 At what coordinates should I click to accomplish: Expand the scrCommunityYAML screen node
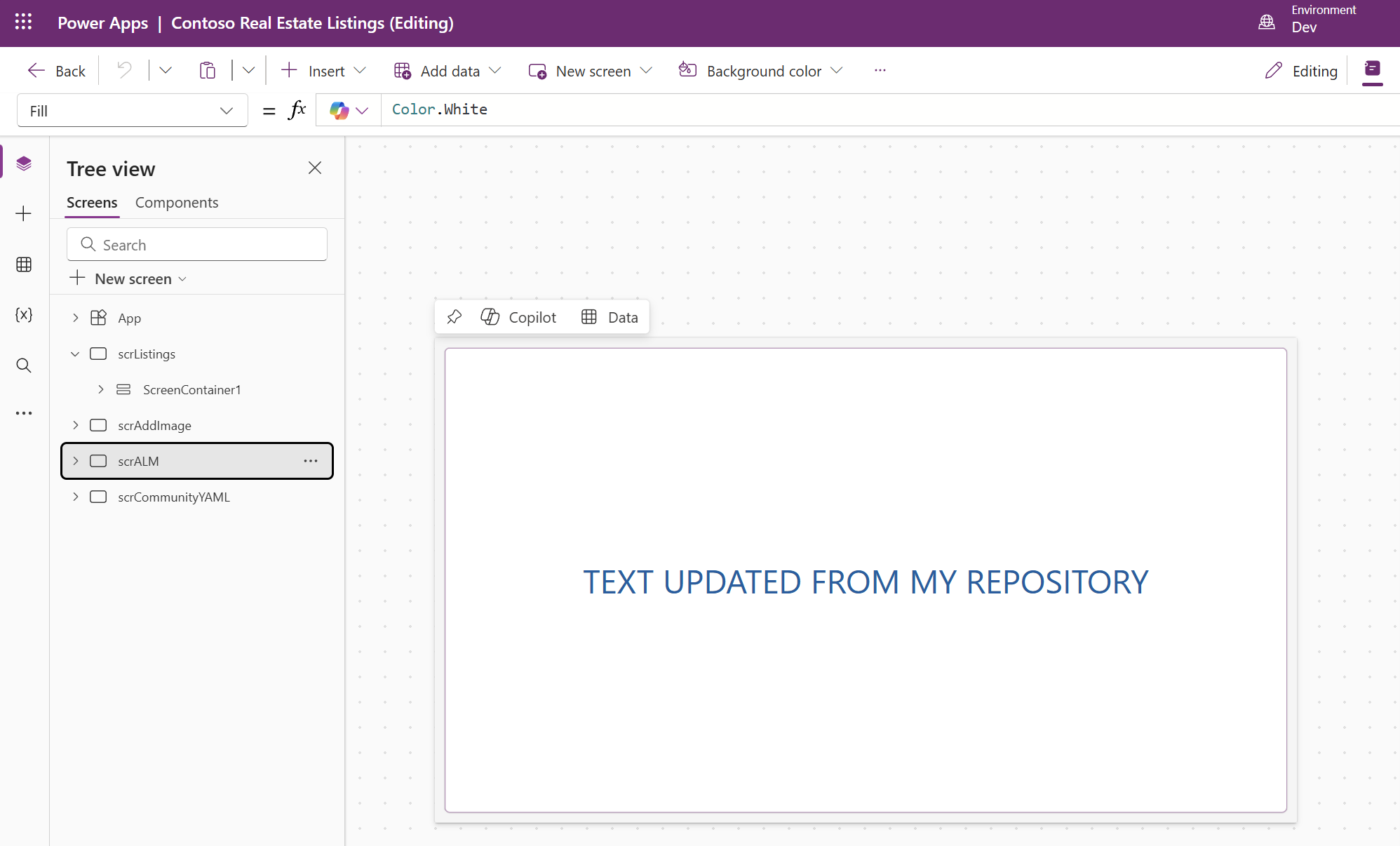click(76, 497)
